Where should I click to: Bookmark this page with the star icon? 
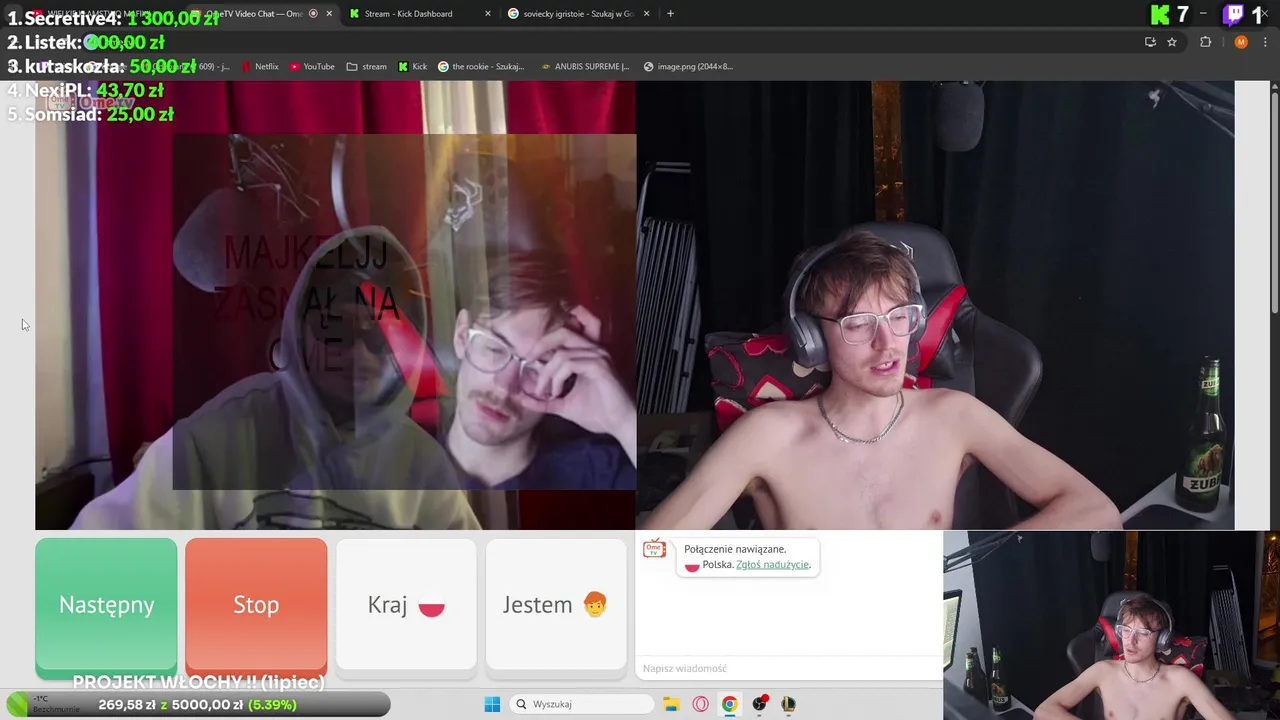[x=1172, y=42]
